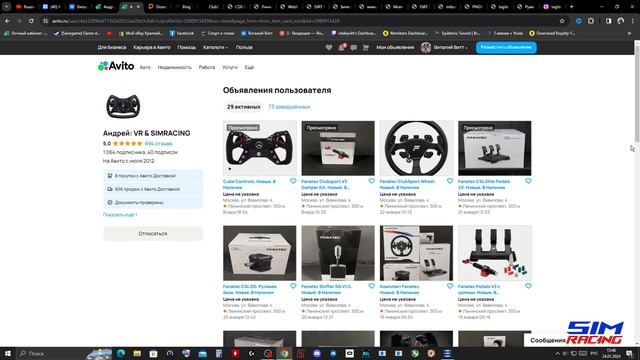Open Avito favorites heart in top bar
This screenshot has height=360, width=640.
point(329,47)
